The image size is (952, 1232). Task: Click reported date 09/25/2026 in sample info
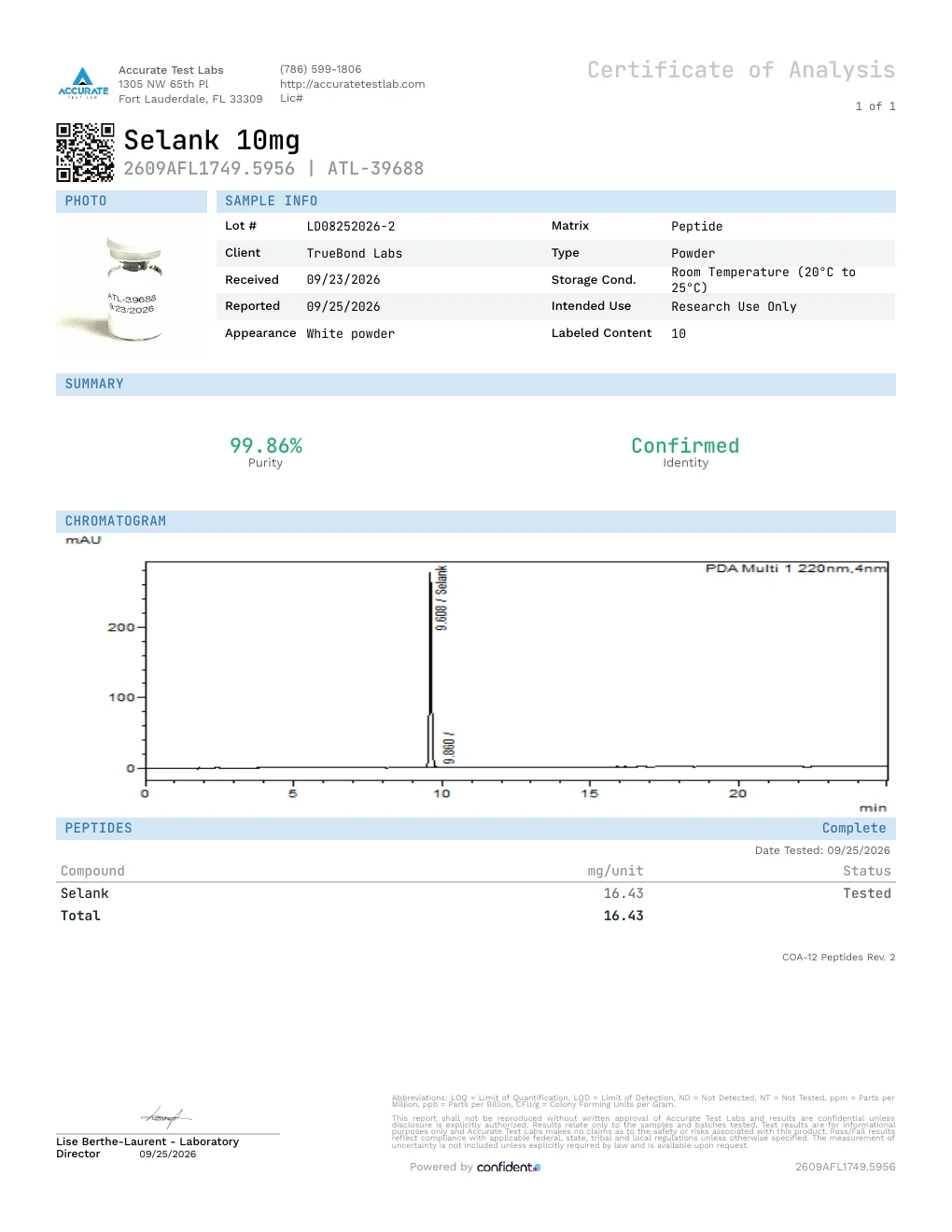[343, 307]
